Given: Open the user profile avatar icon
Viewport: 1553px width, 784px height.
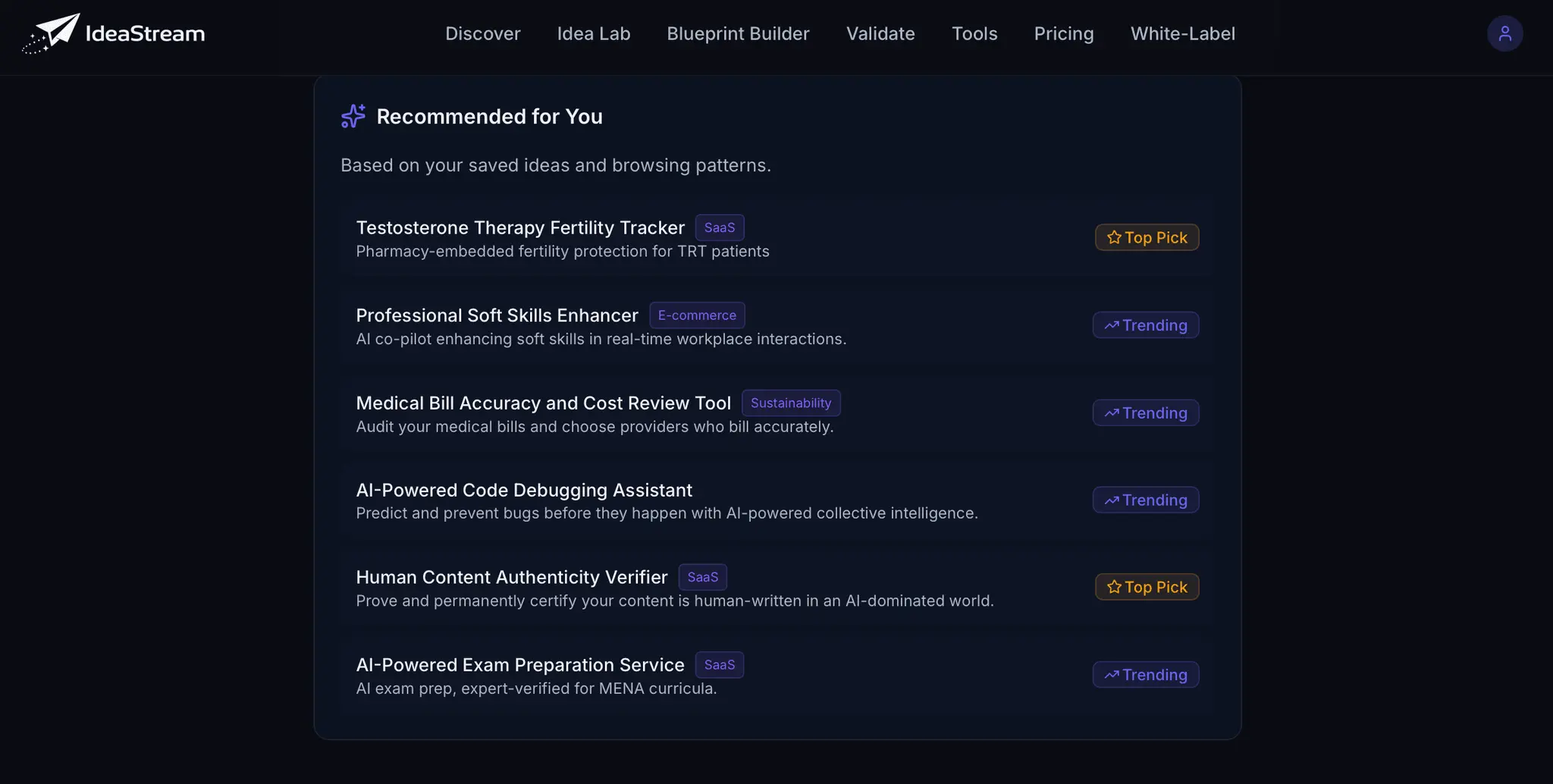Looking at the screenshot, I should pos(1504,33).
